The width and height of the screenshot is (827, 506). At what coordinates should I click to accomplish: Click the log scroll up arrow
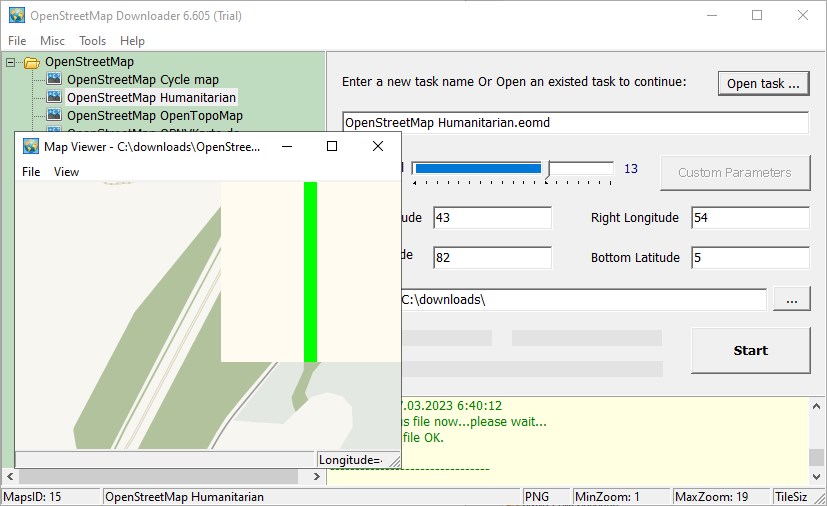coord(816,406)
